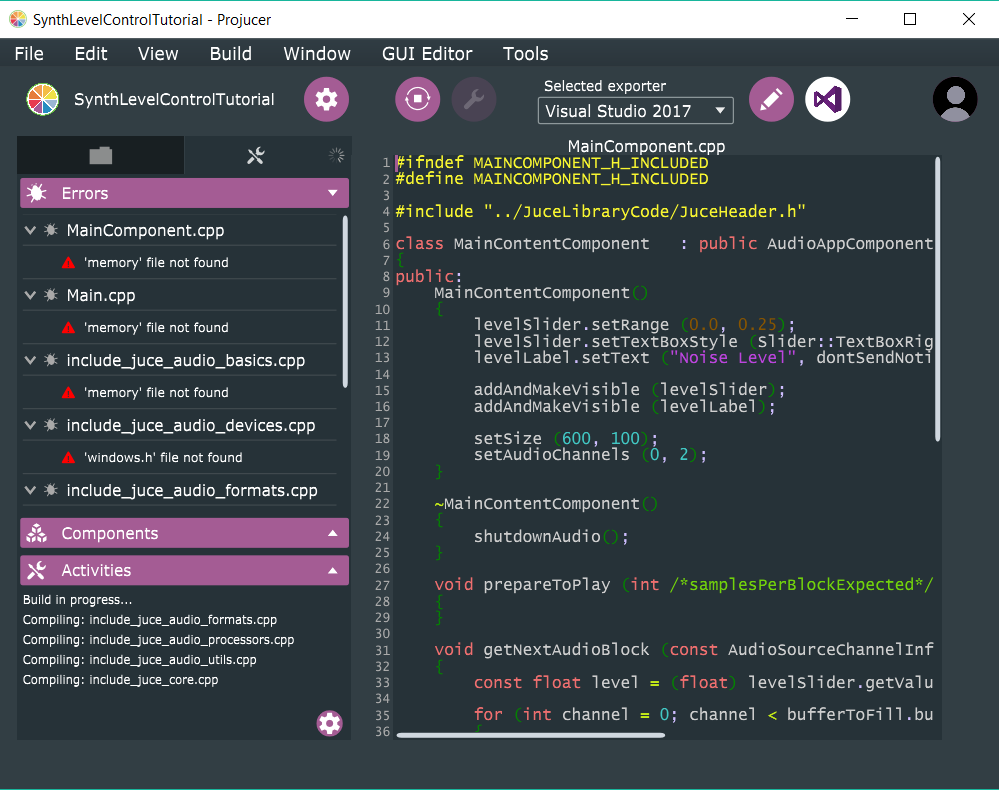Click the Errors panel header
The image size is (999, 790).
[185, 193]
